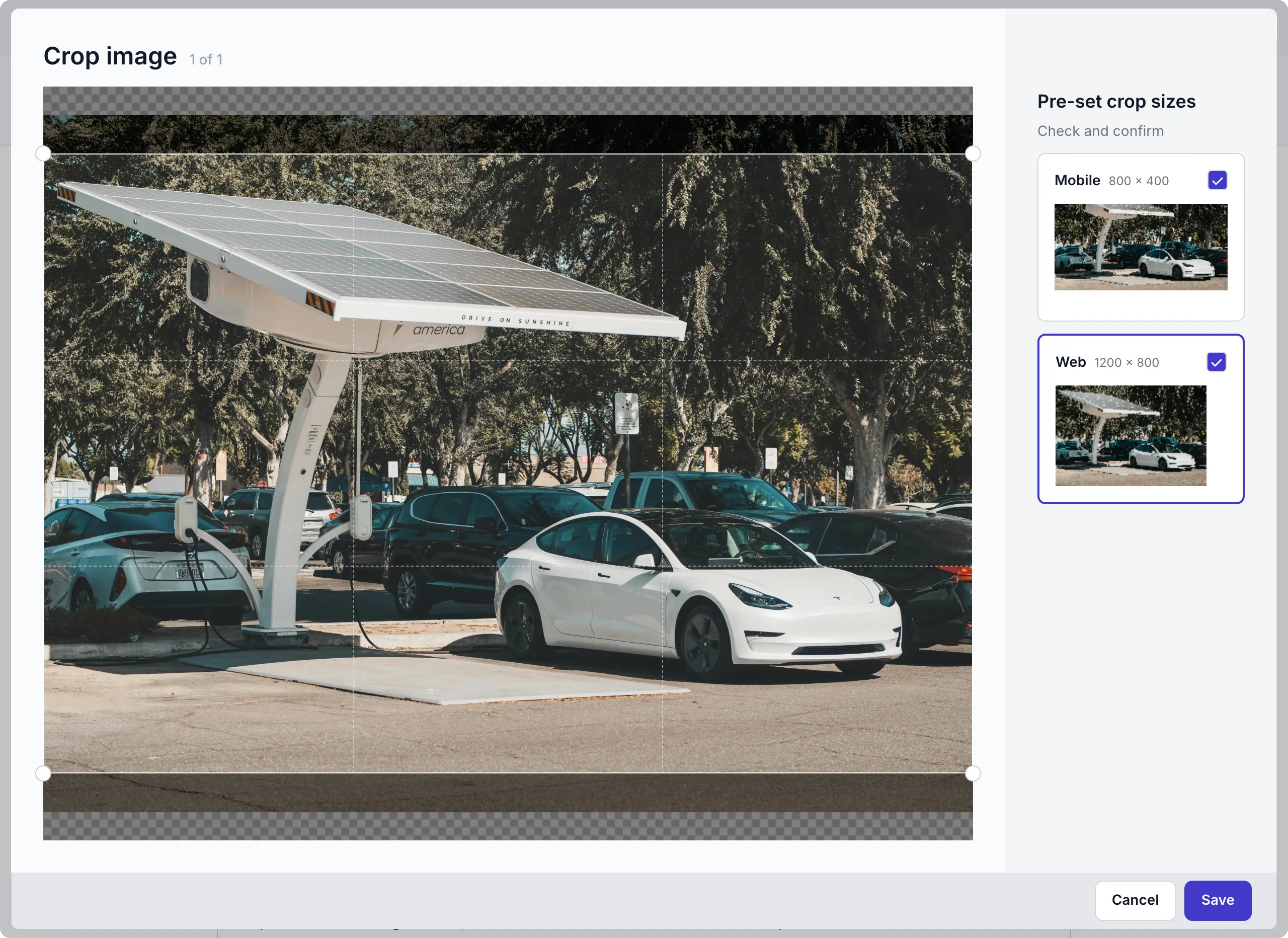
Task: Click the 'Check and confirm' text
Action: click(x=1100, y=131)
